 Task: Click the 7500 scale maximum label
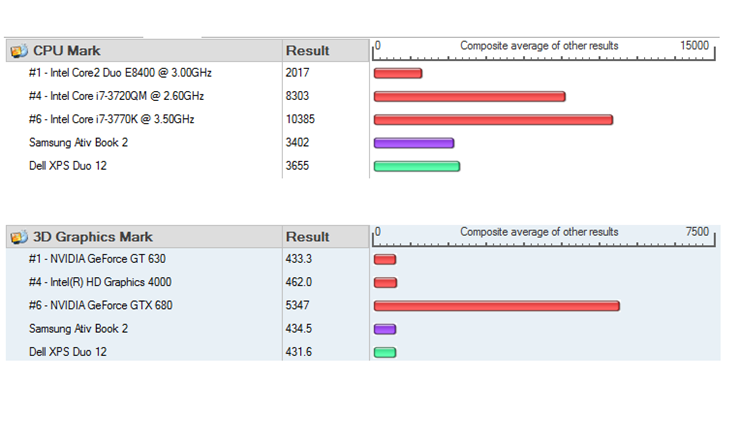point(698,232)
